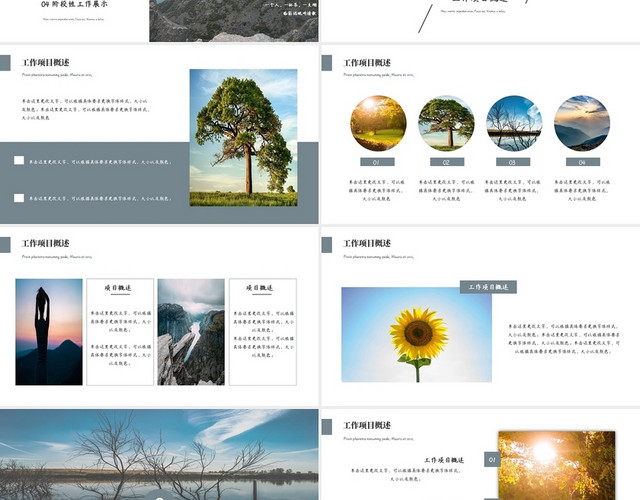Click 工作项目概述 title on the sunflower slide
This screenshot has height=500, width=640.
point(367,243)
